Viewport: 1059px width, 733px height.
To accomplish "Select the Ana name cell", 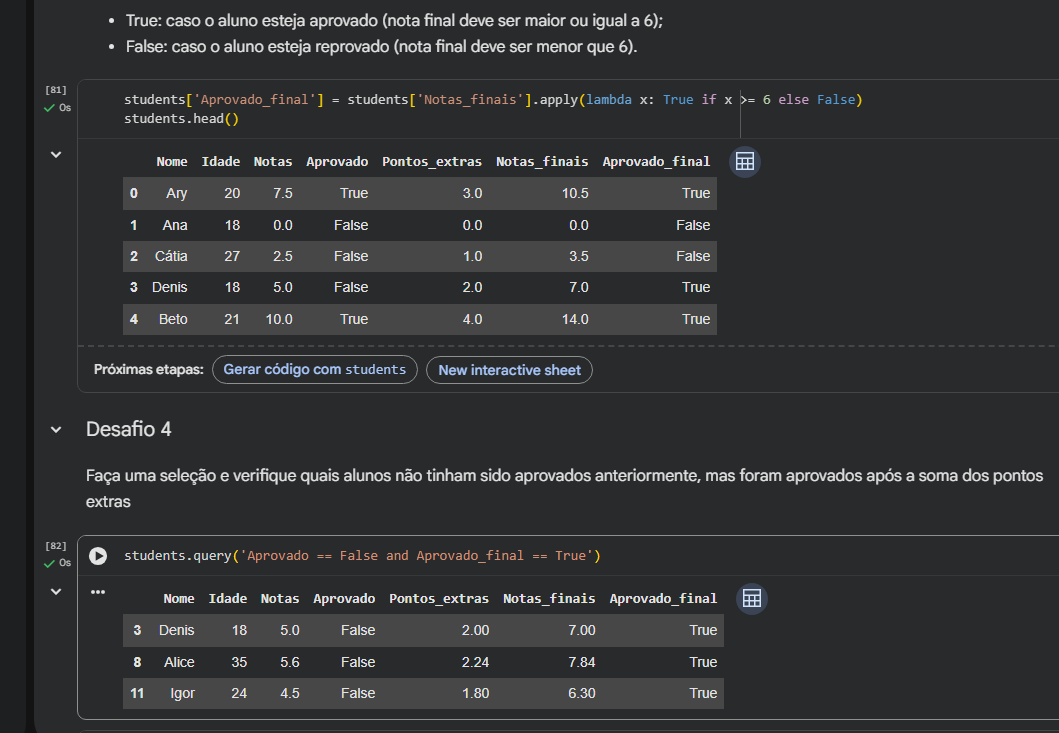I will [x=175, y=225].
